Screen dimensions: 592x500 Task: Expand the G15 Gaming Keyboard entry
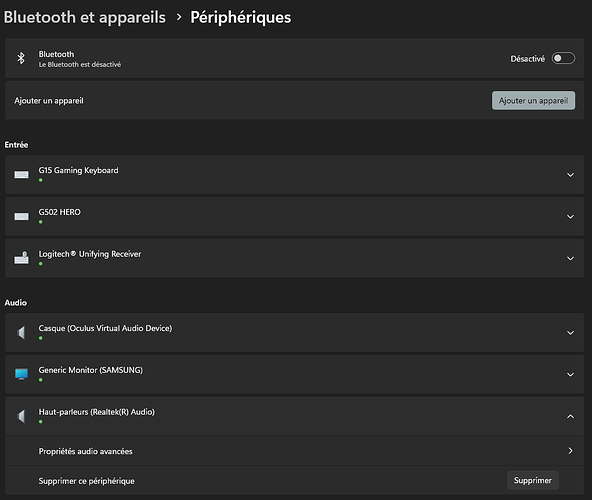click(570, 175)
